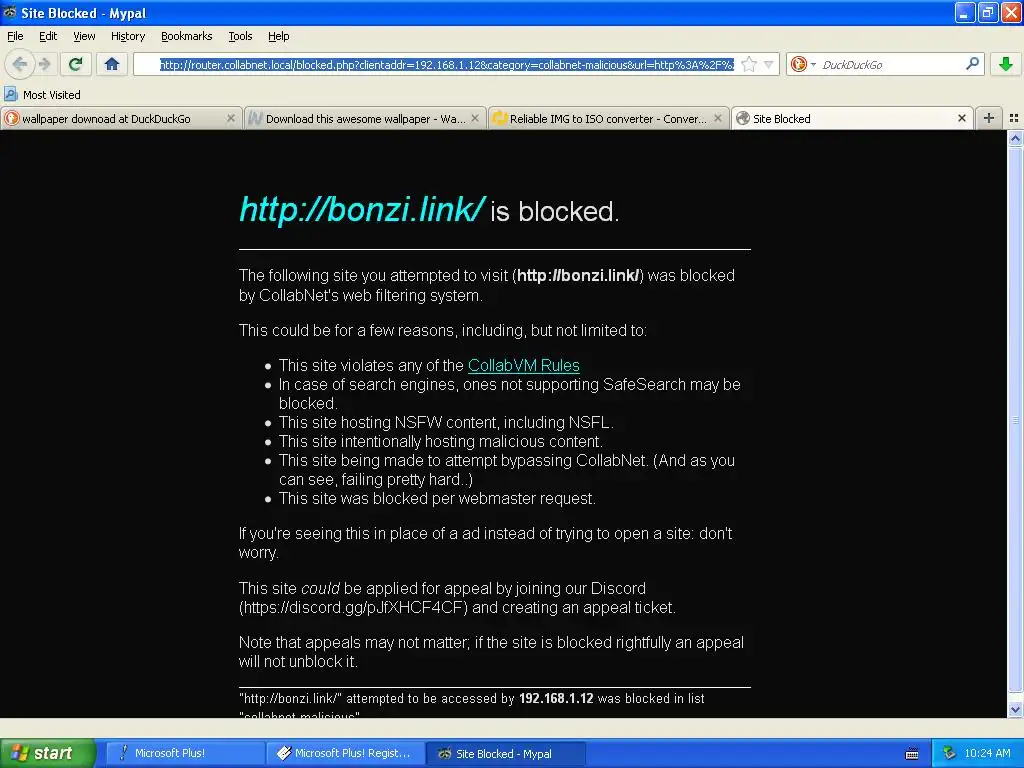Viewport: 1024px width, 768px height.
Task: Click the Forward navigation arrow
Action: click(44, 64)
